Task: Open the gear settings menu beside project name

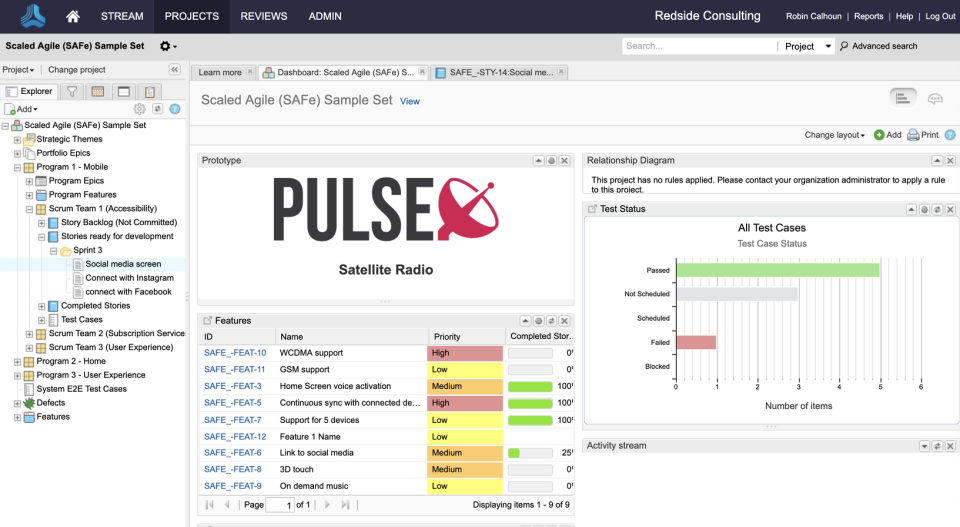Action: (168, 46)
